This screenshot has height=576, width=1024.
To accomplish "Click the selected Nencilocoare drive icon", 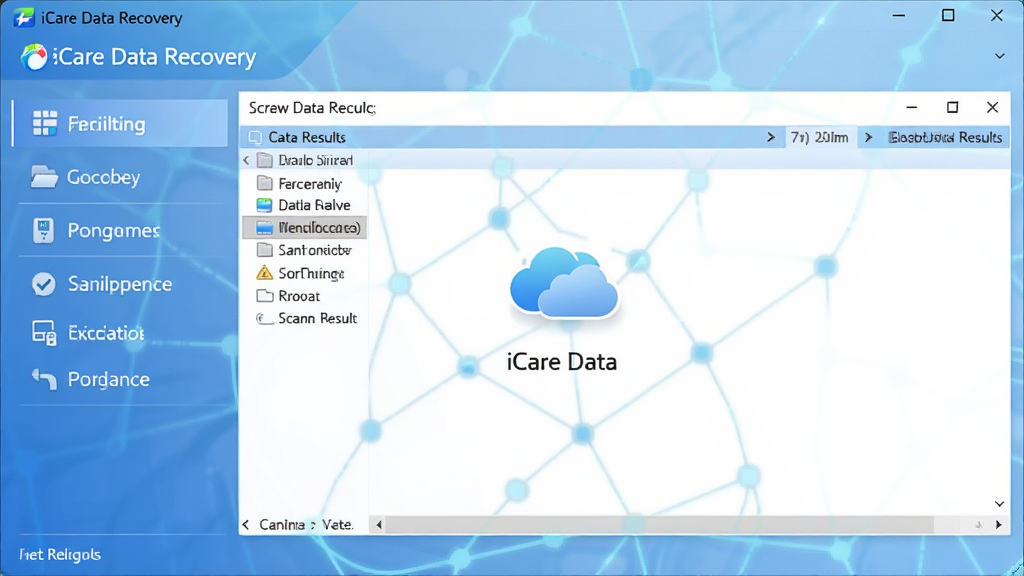I will tap(264, 227).
